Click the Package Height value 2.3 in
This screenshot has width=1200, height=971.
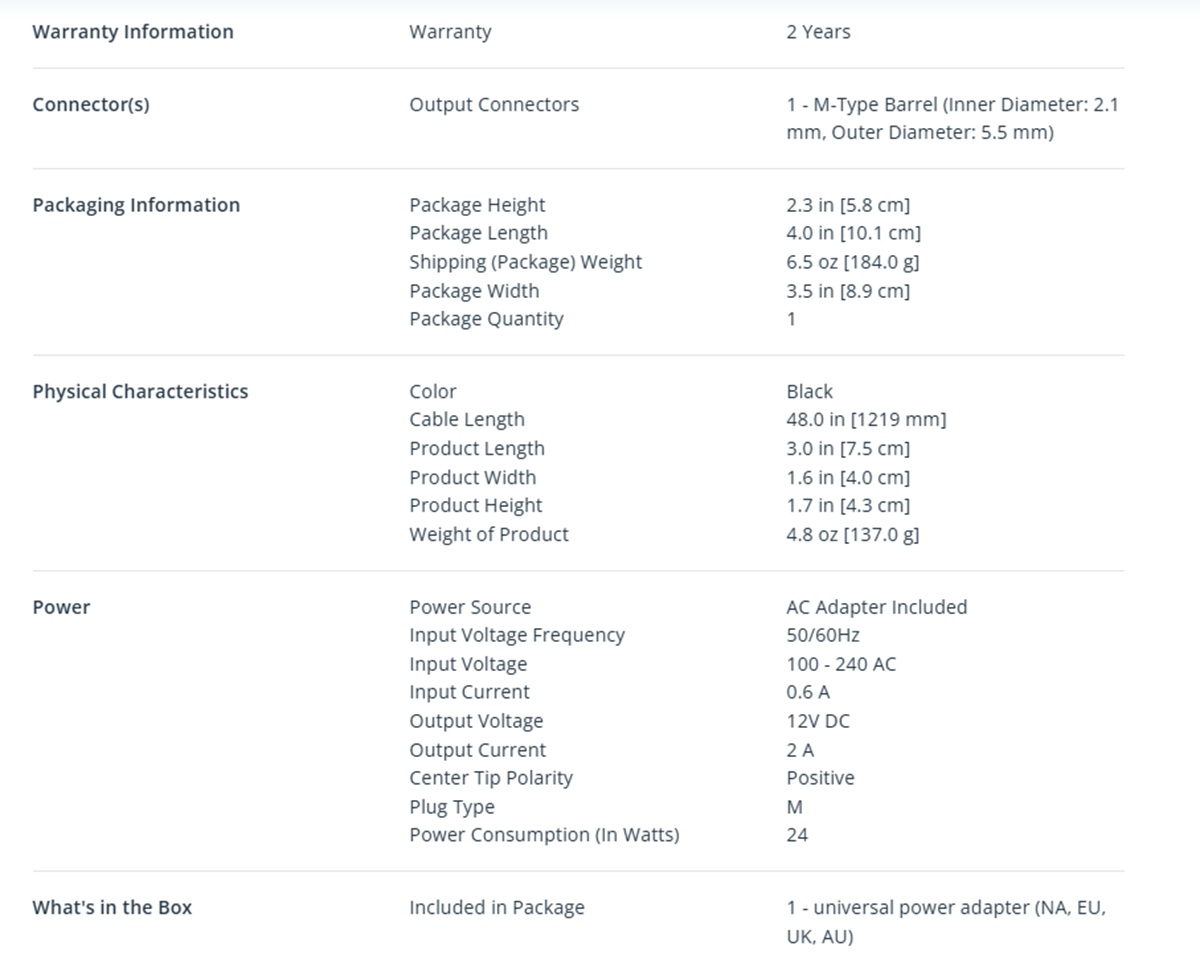[848, 205]
